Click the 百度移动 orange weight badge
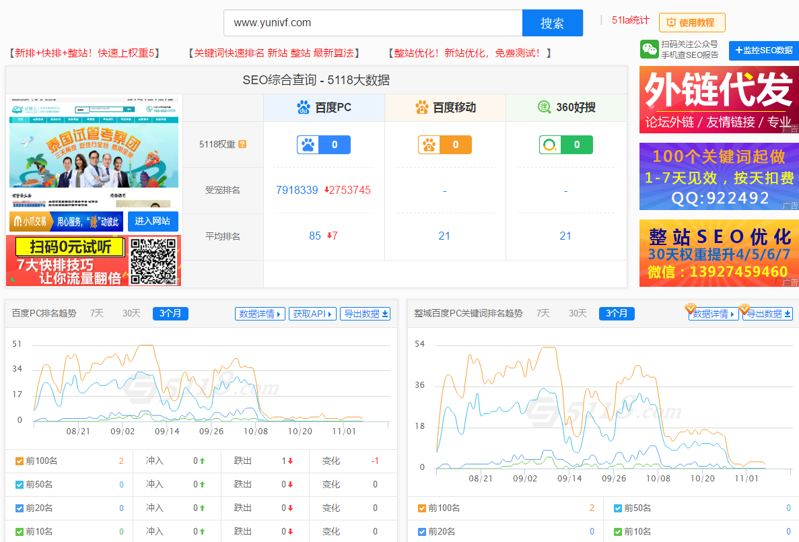The width and height of the screenshot is (799, 542). 445,145
